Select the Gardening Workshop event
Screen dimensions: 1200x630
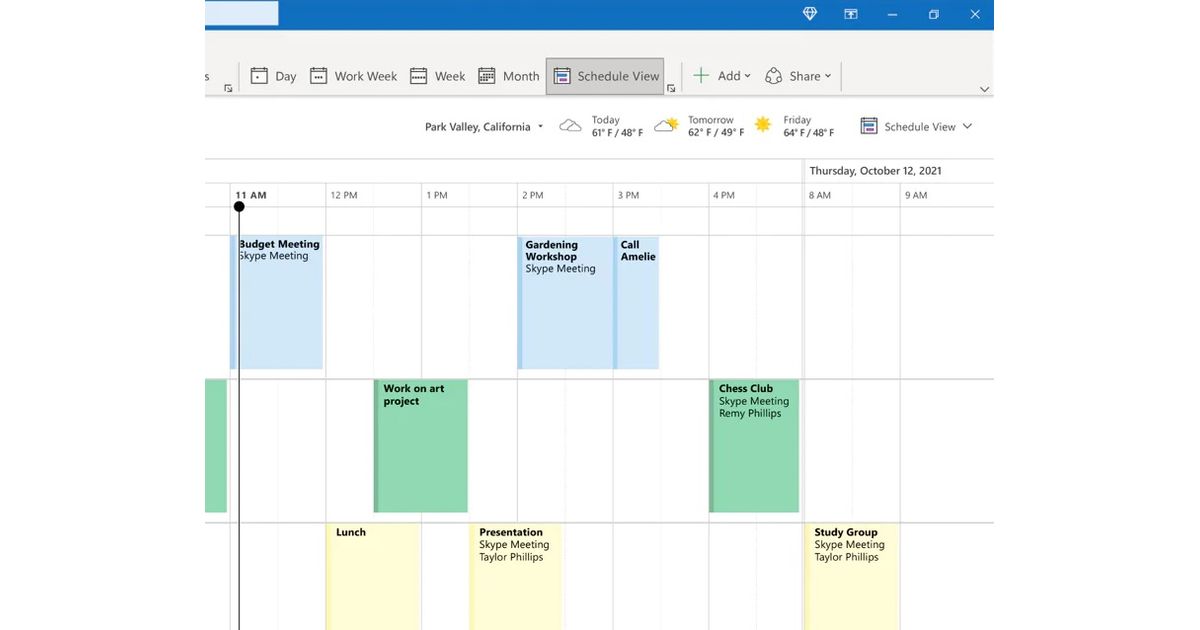click(x=565, y=300)
